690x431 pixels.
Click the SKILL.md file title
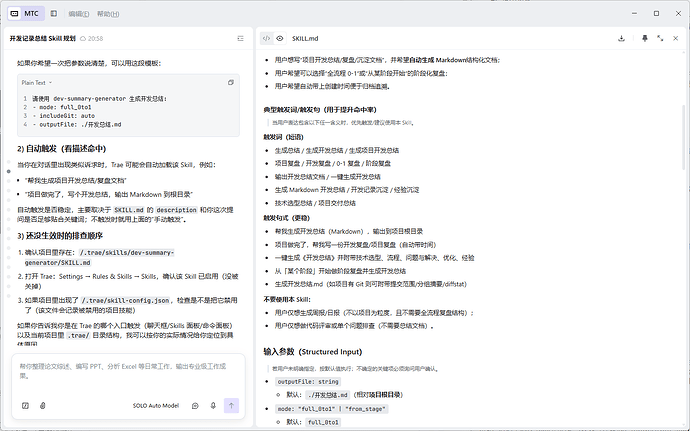click(x=305, y=39)
